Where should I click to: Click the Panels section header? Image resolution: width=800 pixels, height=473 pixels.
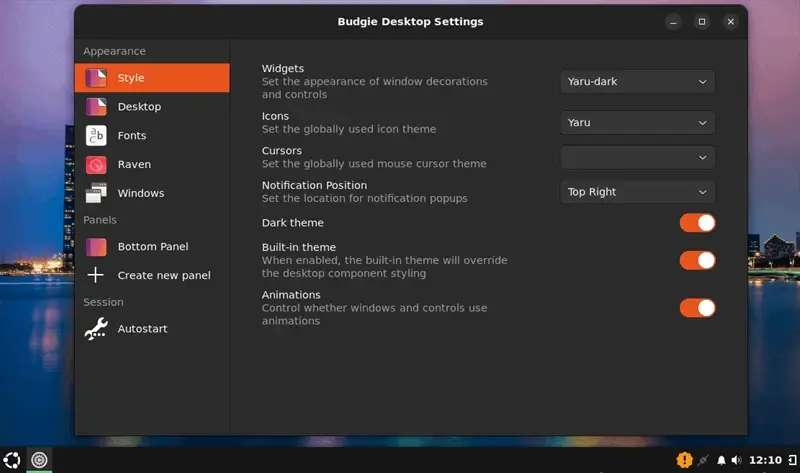100,220
